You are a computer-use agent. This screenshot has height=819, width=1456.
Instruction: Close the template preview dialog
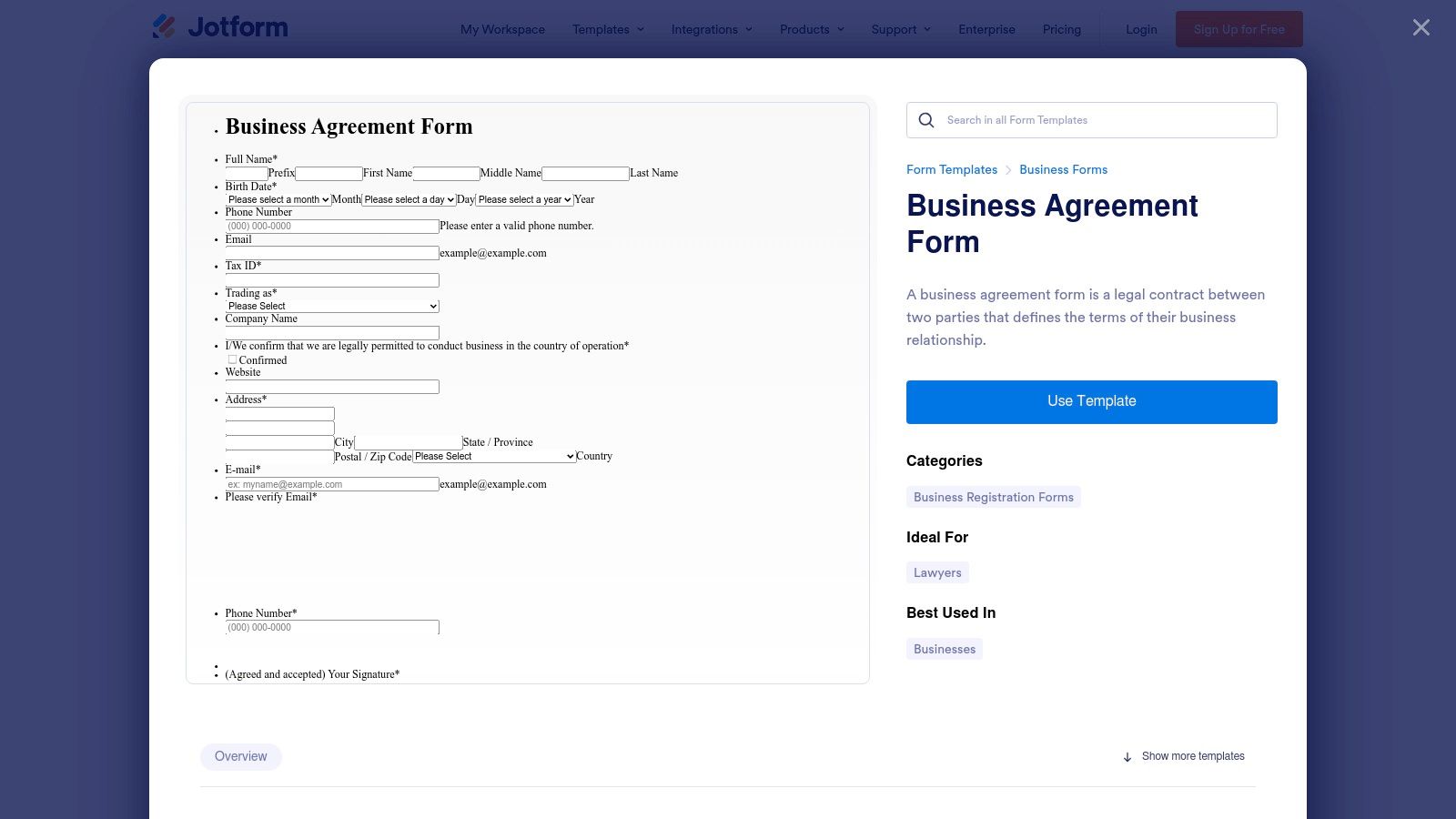pyautogui.click(x=1421, y=27)
